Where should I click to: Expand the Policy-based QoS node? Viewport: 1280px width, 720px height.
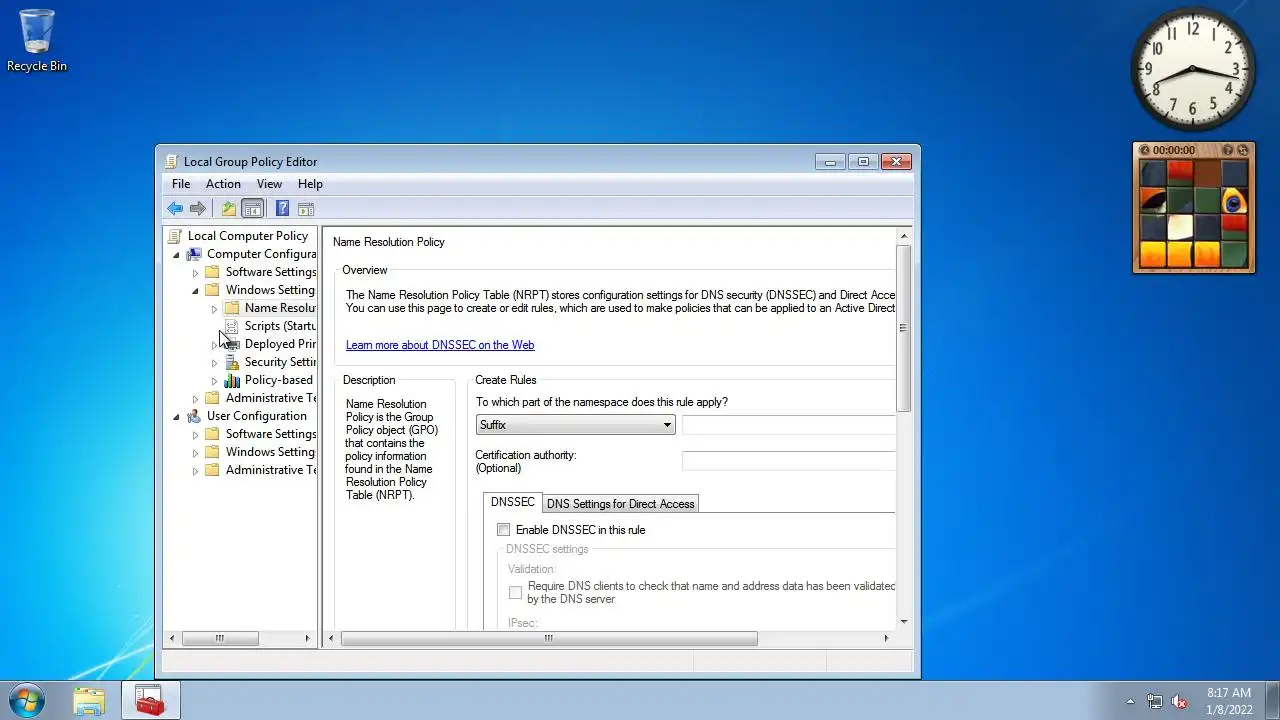click(x=214, y=381)
